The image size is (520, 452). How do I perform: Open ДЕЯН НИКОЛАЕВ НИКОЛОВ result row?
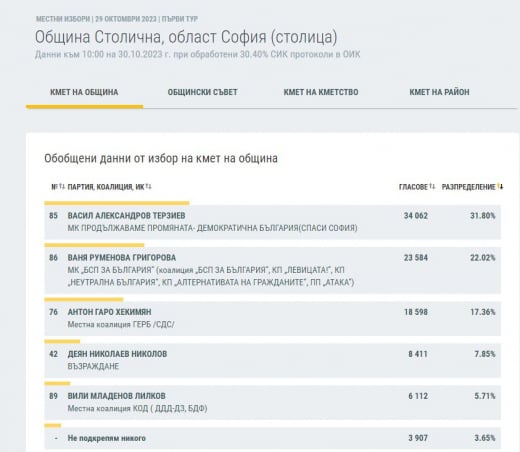[272, 360]
